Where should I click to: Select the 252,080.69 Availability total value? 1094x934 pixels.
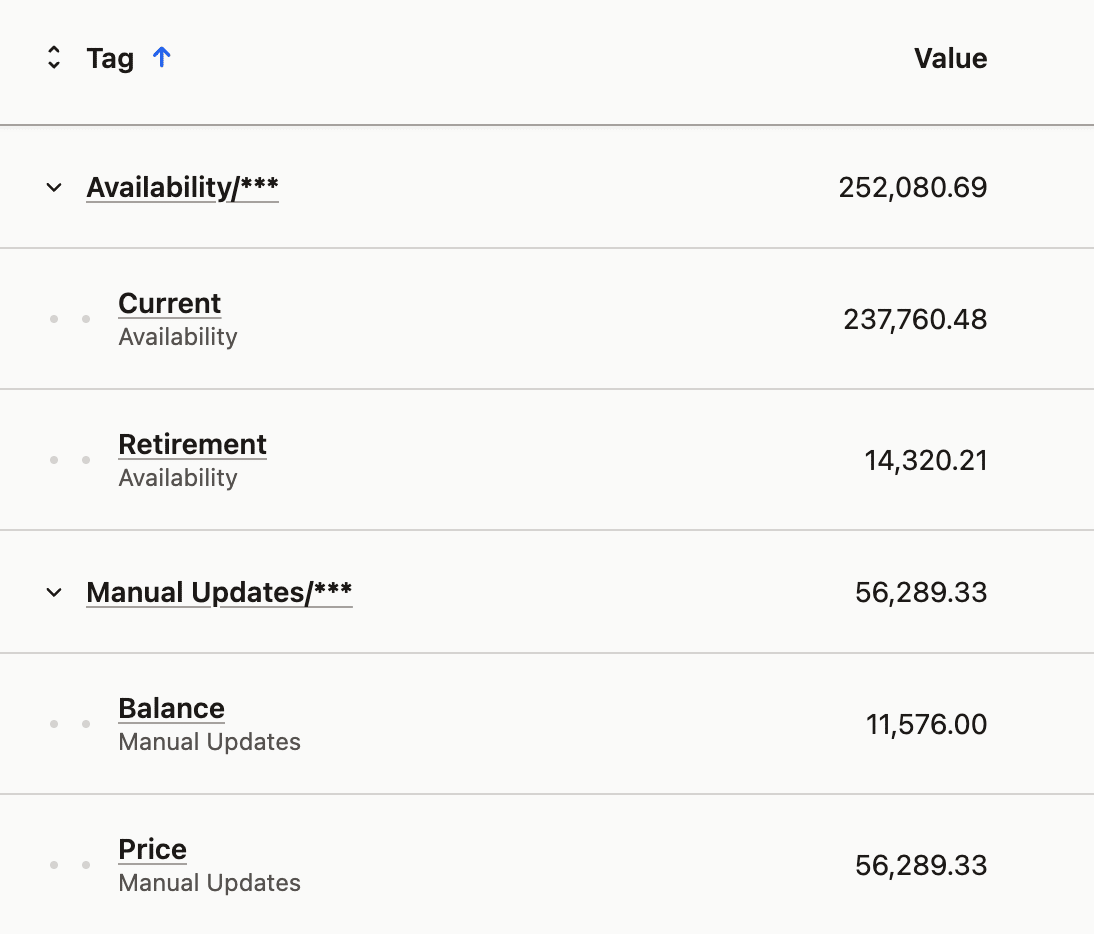click(912, 187)
